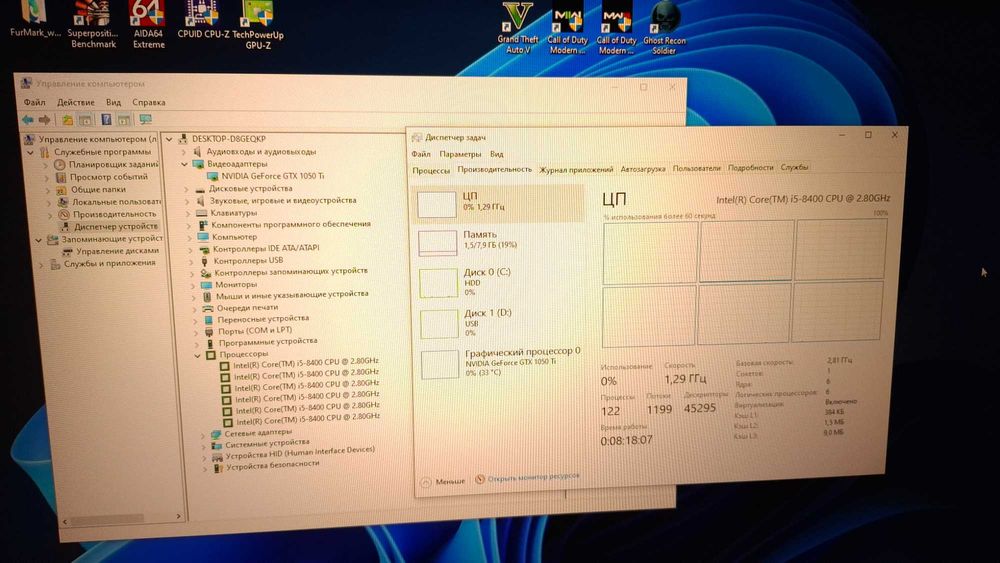Click the help icon in Computer Management toolbar
The width and height of the screenshot is (1000, 563).
(106, 119)
